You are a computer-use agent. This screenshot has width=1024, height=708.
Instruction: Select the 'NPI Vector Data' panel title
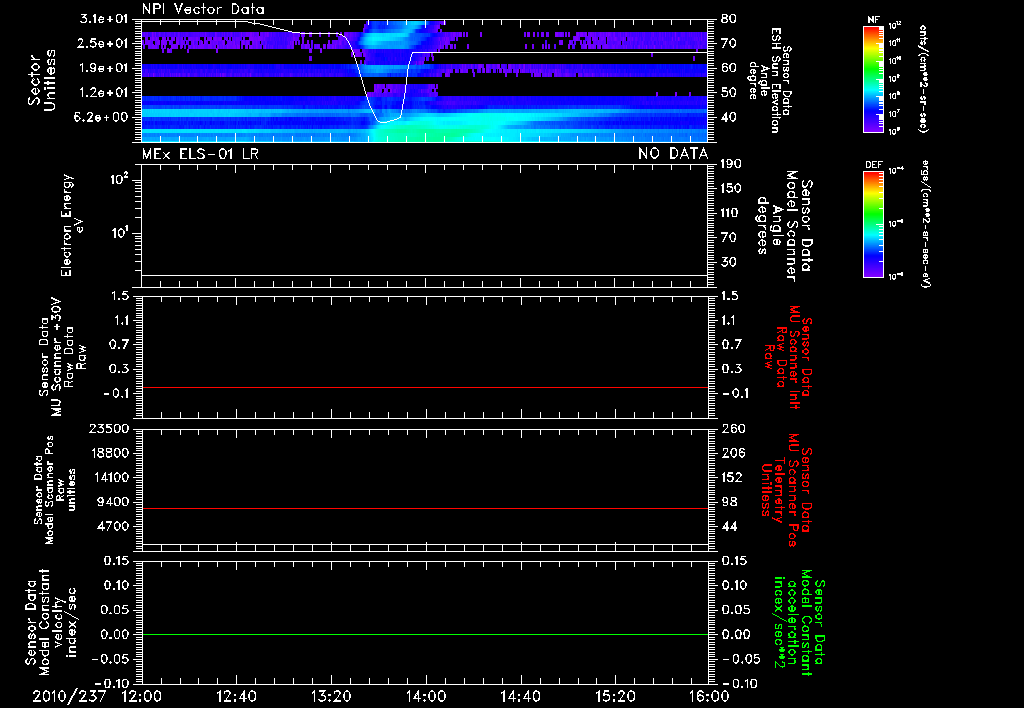[203, 9]
